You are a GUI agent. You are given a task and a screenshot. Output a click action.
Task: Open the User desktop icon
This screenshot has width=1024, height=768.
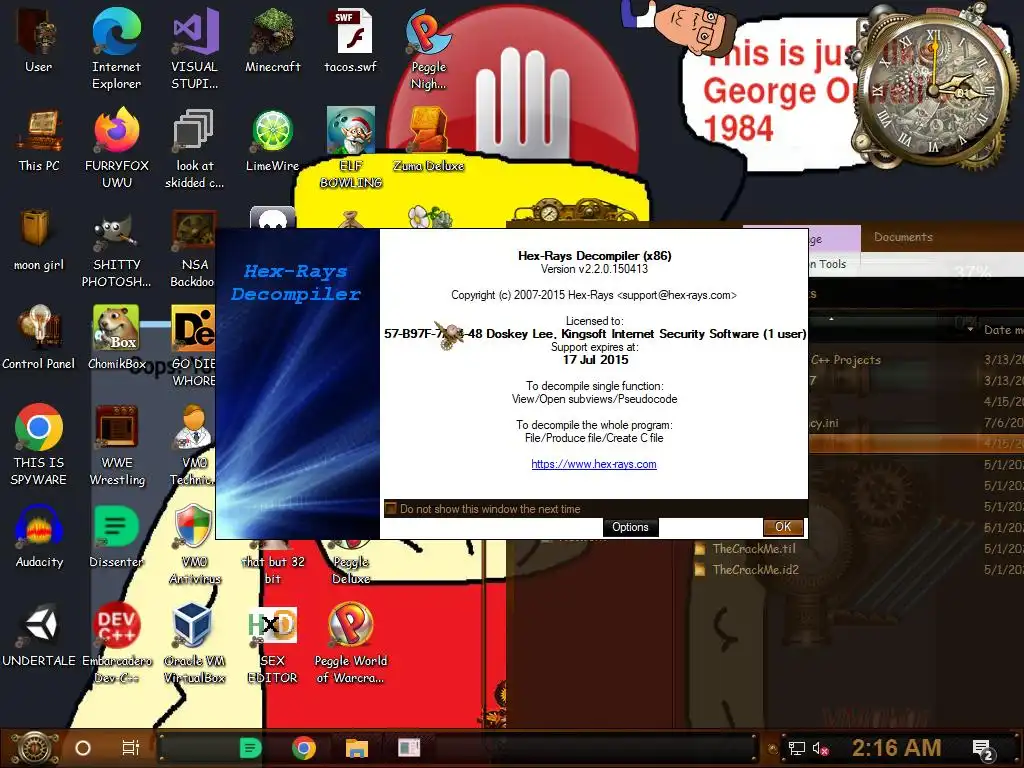tap(39, 40)
